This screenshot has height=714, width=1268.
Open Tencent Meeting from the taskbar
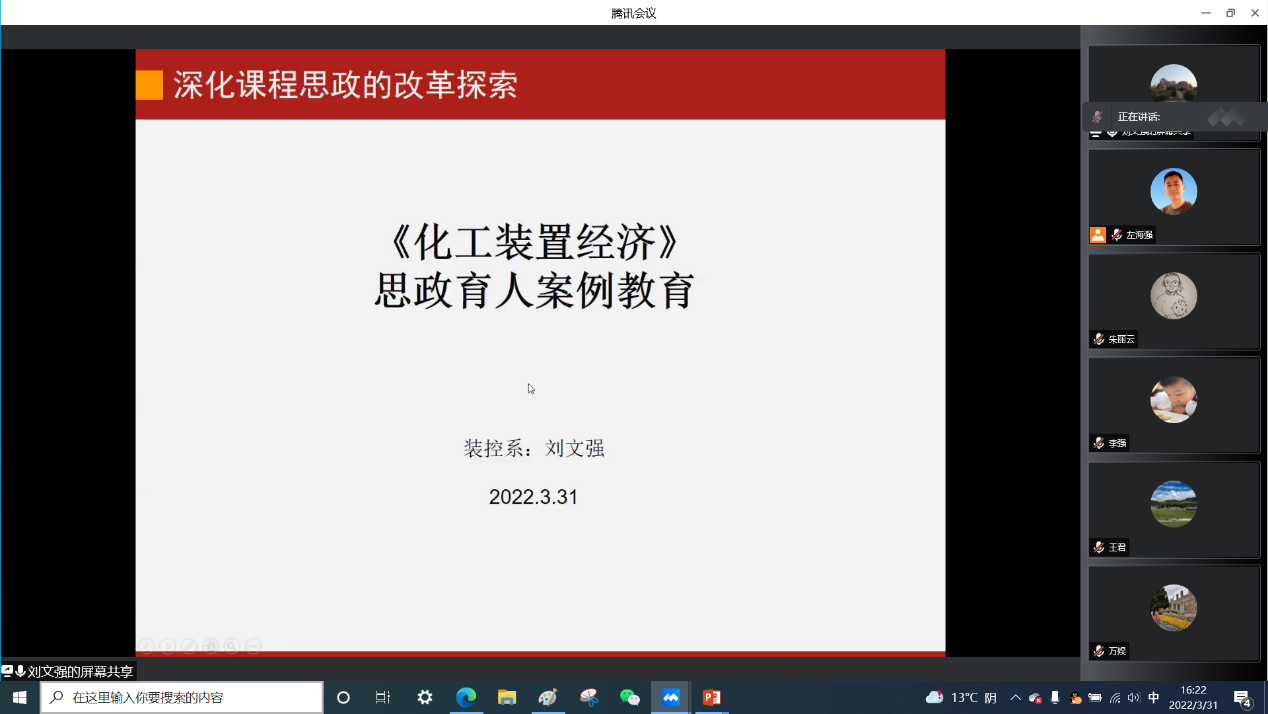(670, 697)
